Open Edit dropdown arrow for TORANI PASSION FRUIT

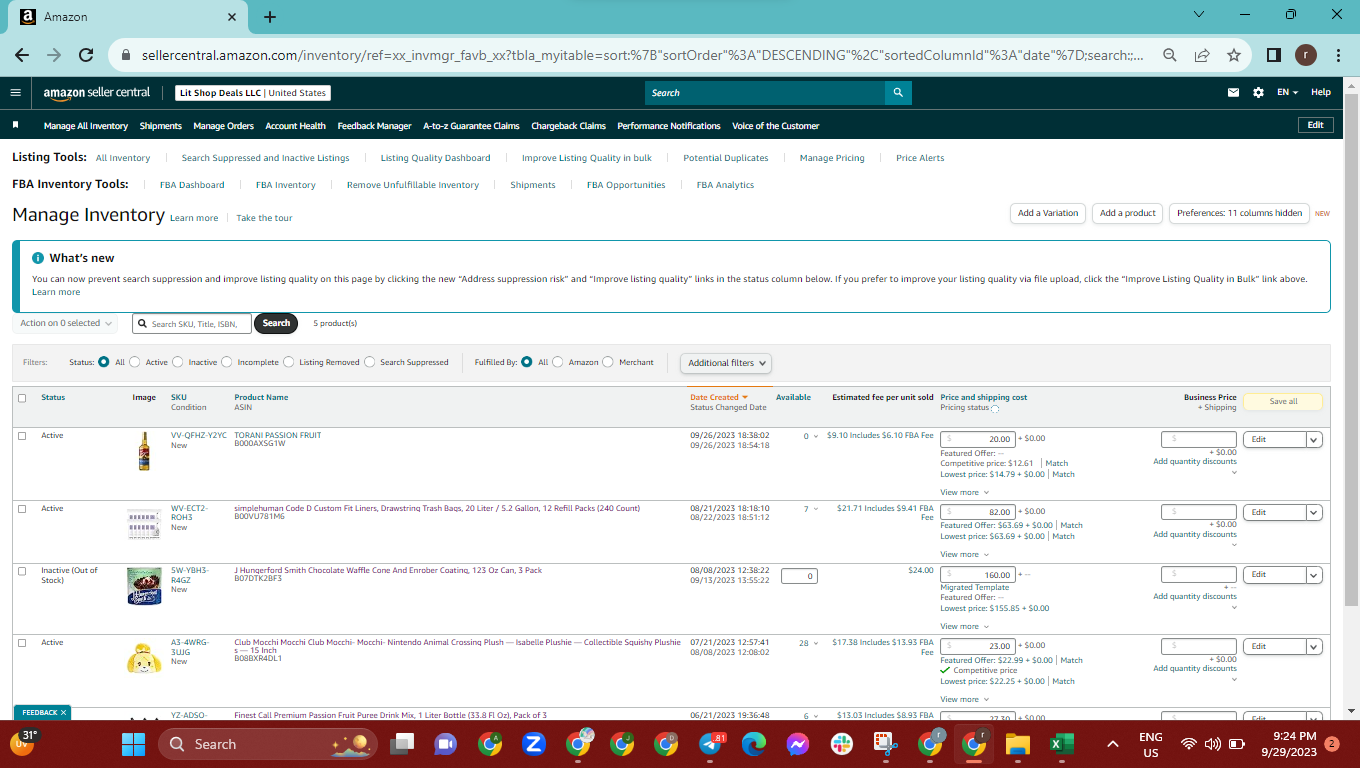(1314, 439)
